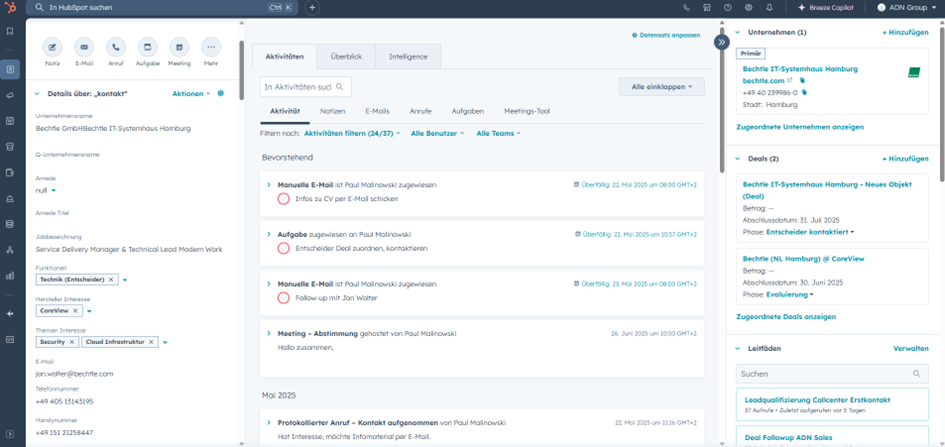The image size is (945, 447).
Task: Open the E-Mails sub-tab
Action: 377,111
